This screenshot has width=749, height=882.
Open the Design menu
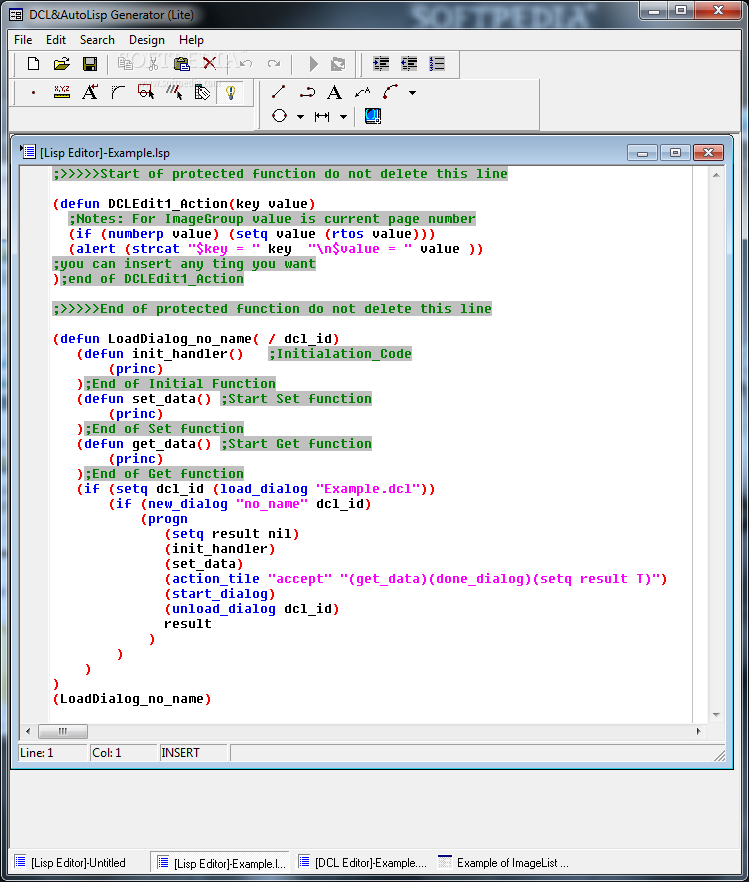tap(147, 40)
